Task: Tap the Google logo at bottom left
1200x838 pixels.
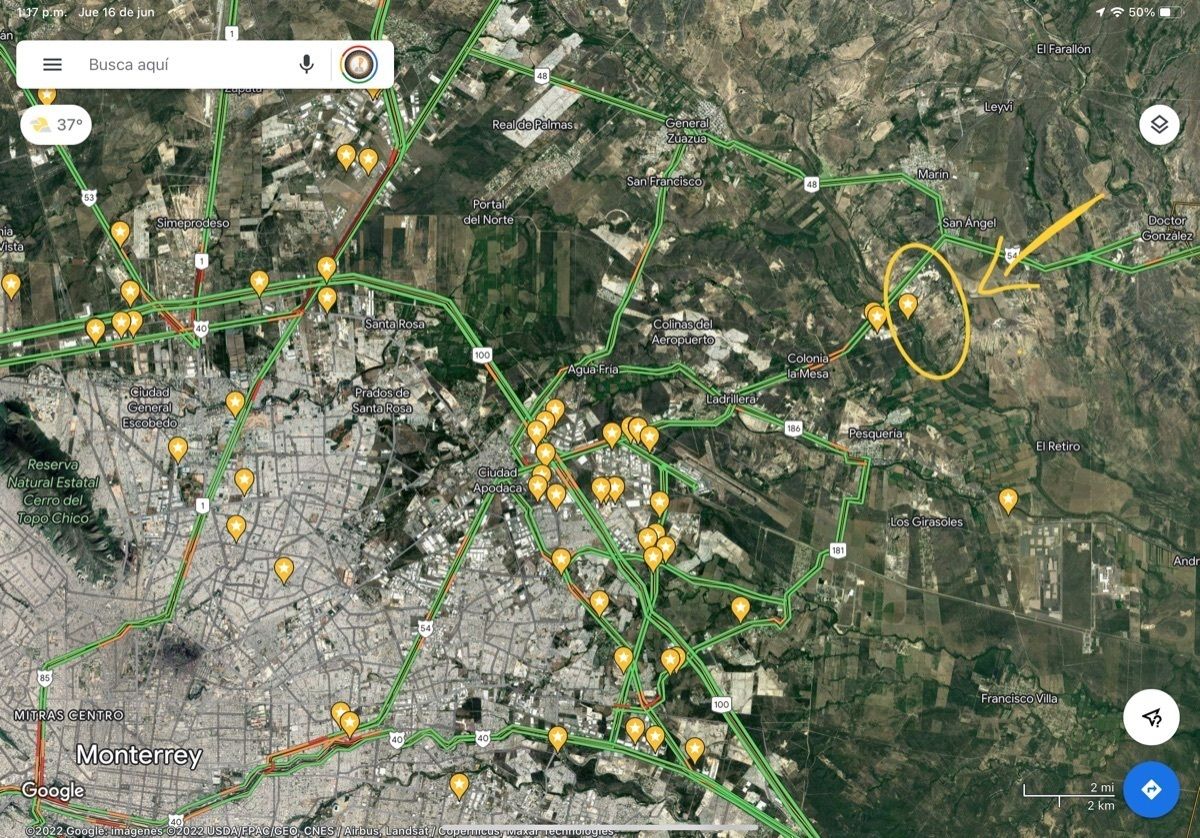Action: point(52,791)
